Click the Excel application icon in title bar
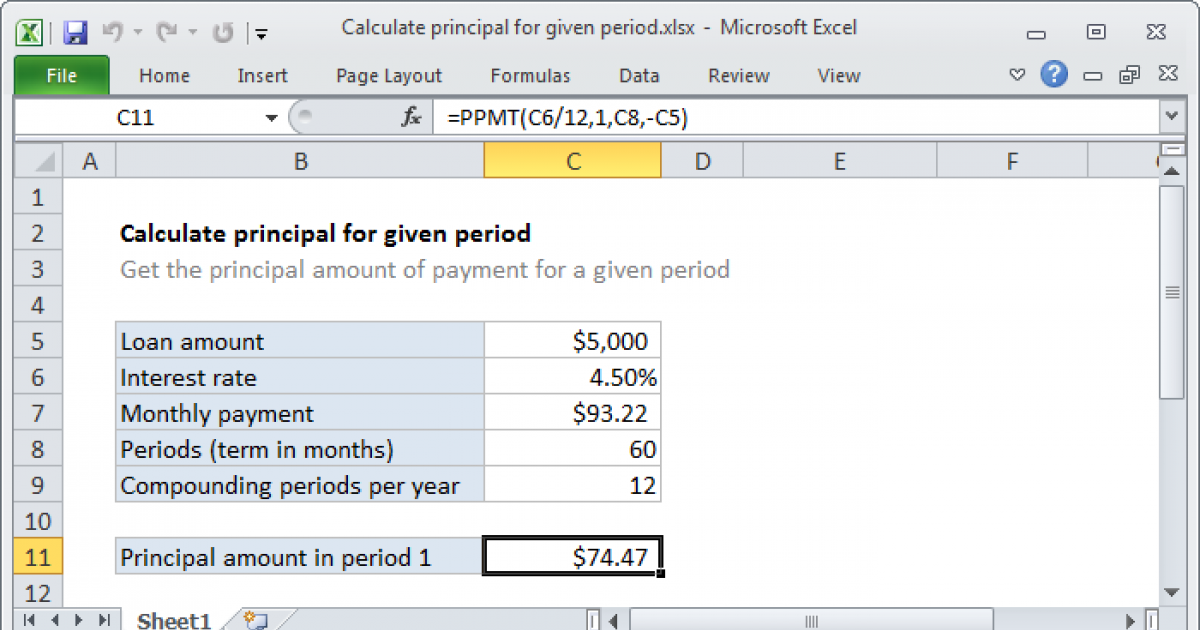This screenshot has height=630, width=1200. pos(30,32)
